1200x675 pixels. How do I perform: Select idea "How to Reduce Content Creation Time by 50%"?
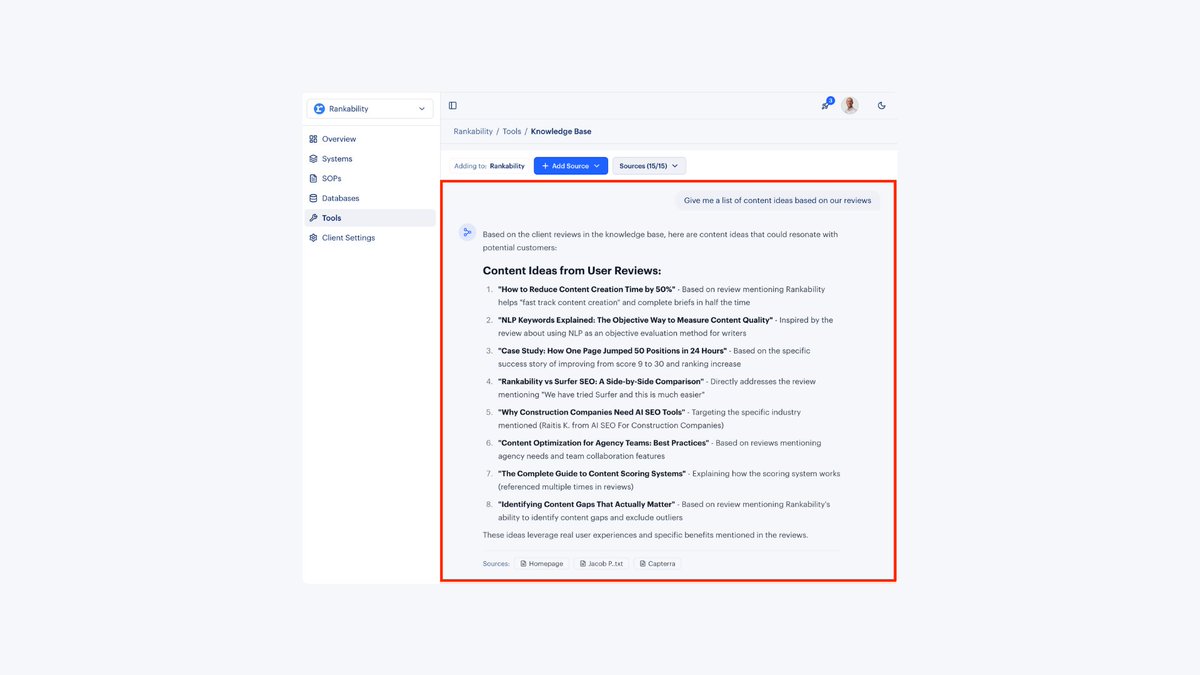(586, 290)
